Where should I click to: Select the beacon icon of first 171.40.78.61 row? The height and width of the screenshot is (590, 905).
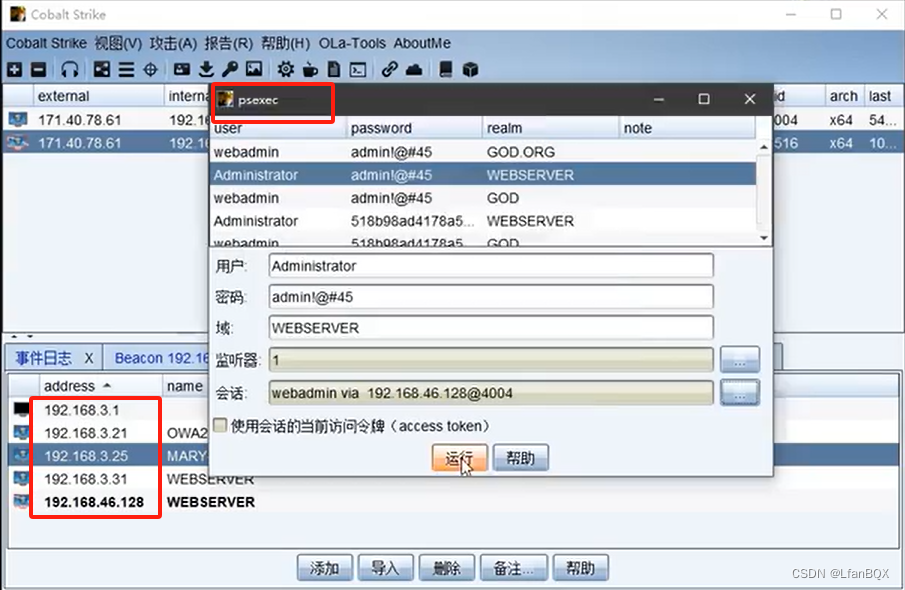(18, 120)
